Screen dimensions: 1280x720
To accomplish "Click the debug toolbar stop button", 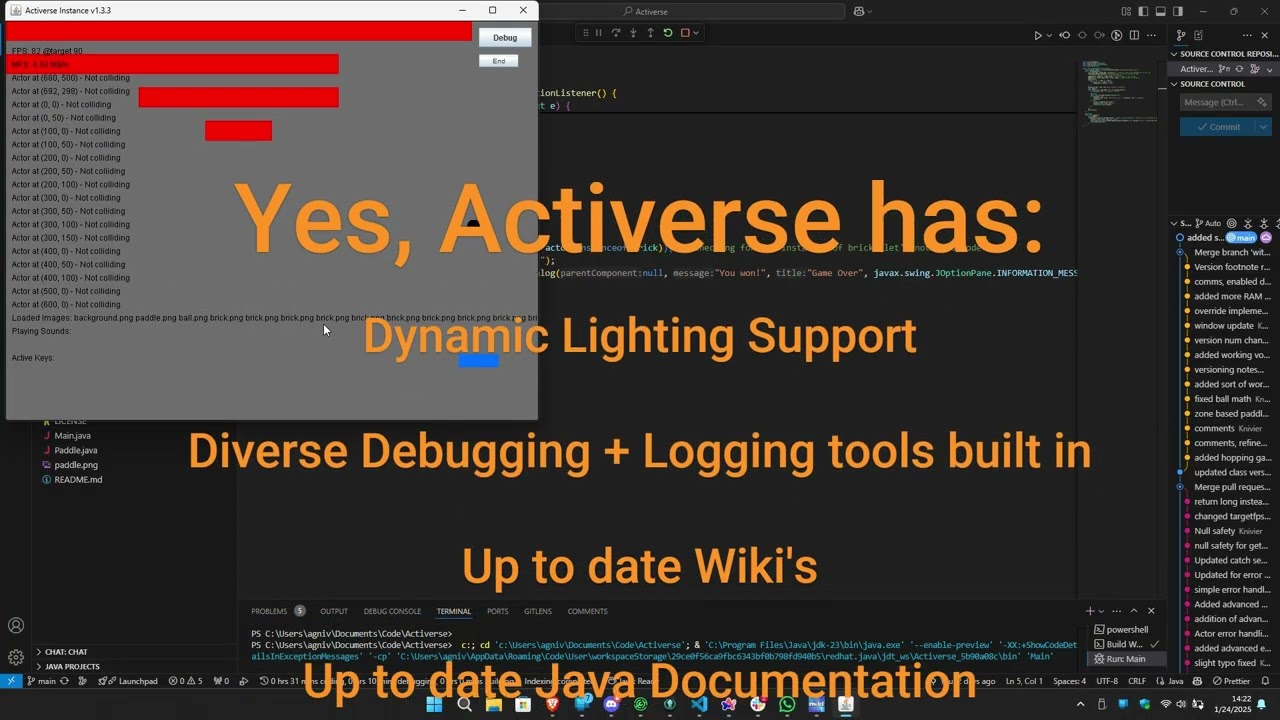I will (x=685, y=33).
